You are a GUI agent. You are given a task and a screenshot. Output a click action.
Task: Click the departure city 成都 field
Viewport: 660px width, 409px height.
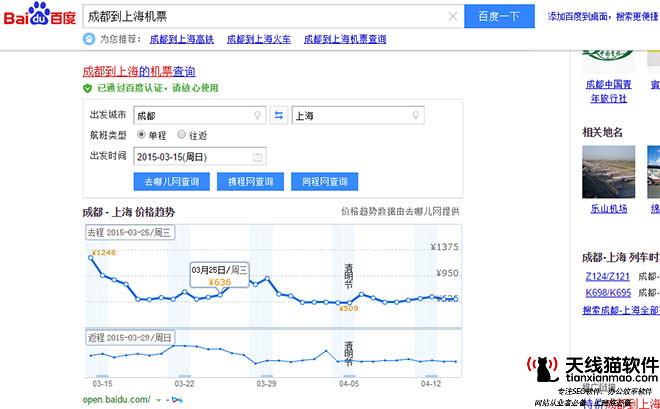pos(200,115)
